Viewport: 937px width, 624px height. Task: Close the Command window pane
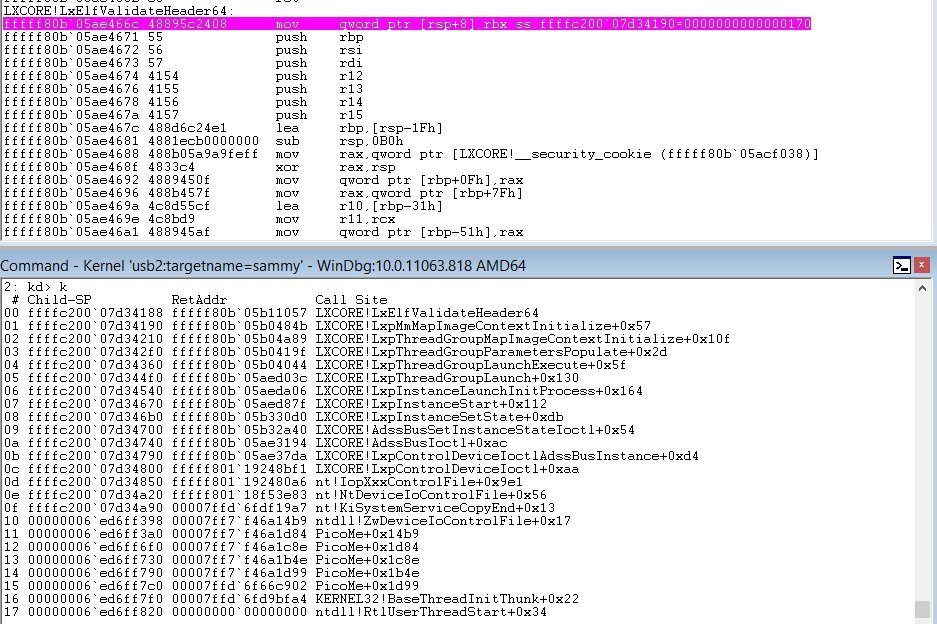click(922, 265)
